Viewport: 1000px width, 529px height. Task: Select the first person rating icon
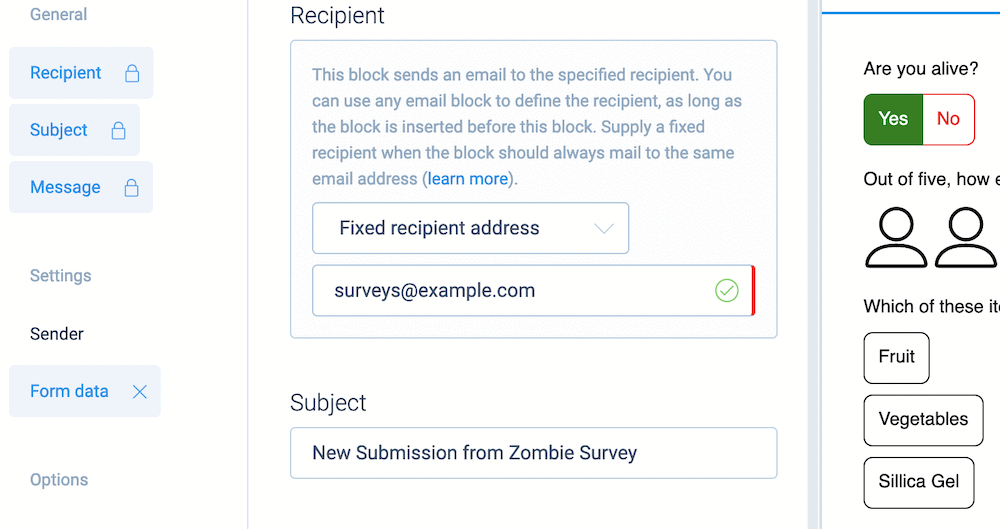tap(896, 237)
